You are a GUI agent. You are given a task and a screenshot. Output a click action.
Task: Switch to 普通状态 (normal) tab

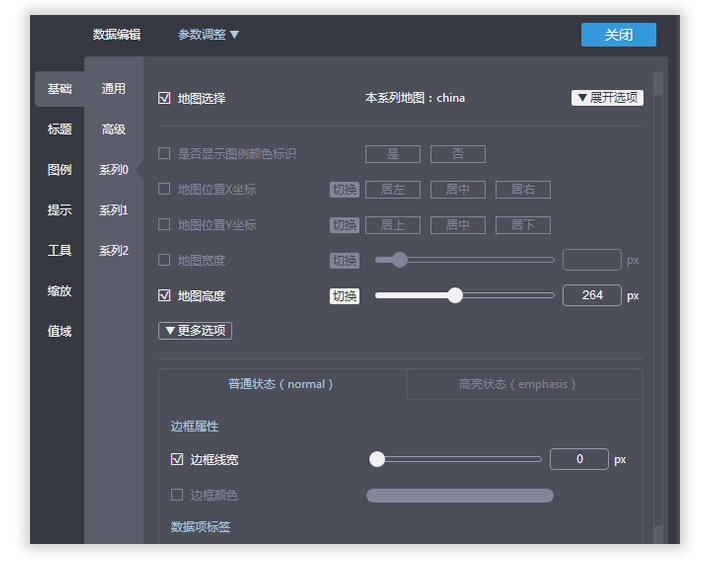(283, 384)
